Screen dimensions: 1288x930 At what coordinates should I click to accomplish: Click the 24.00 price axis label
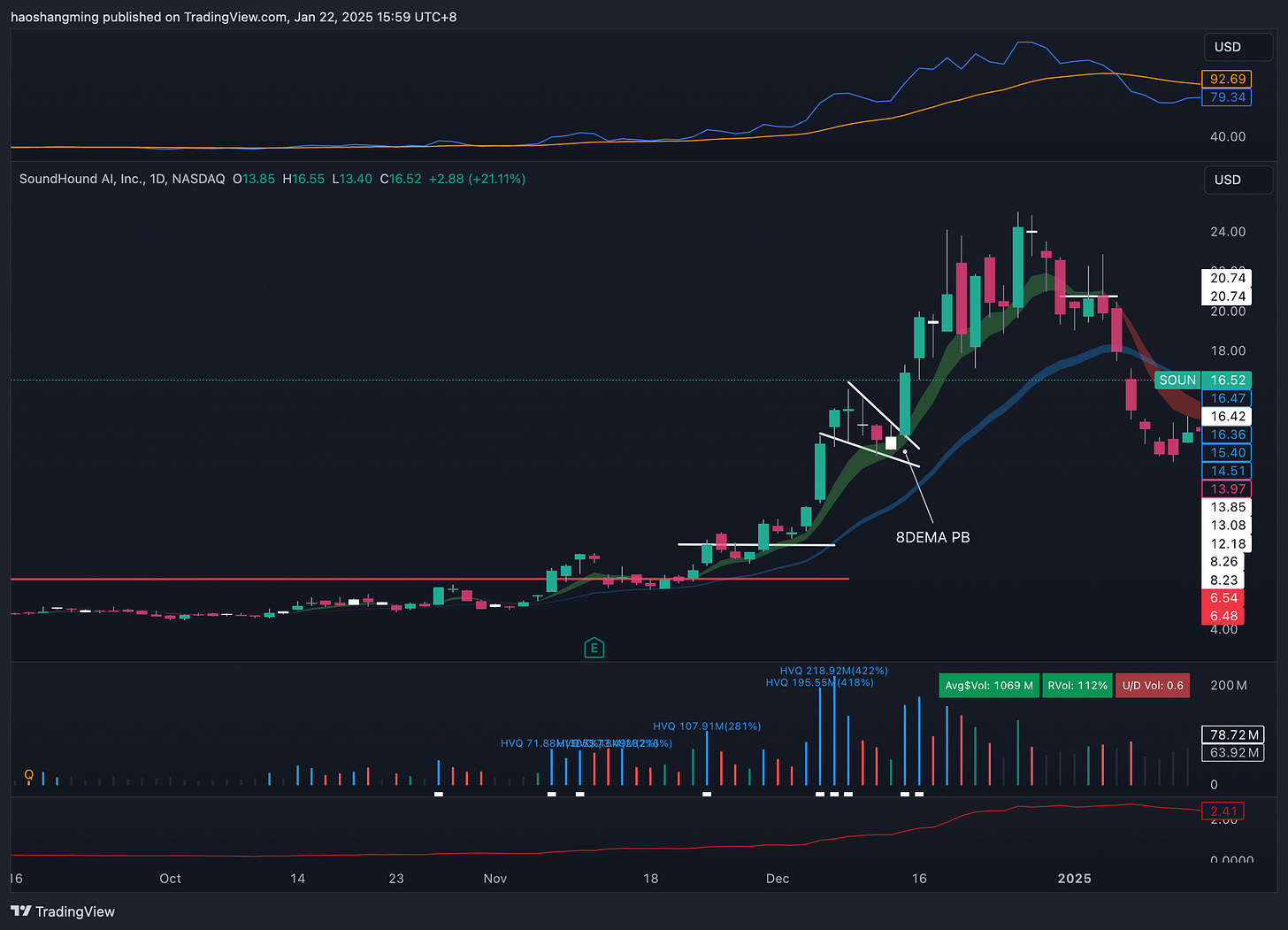click(1227, 231)
